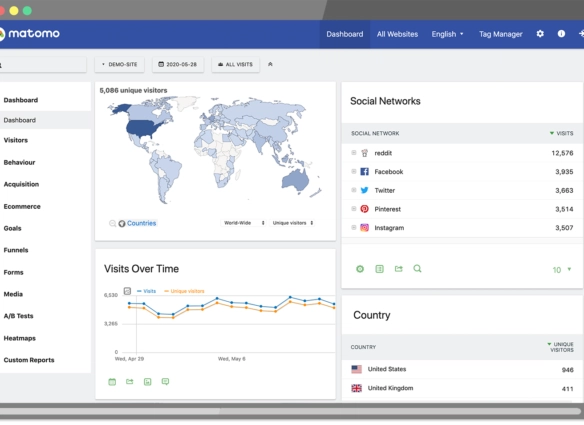This screenshot has height=425, width=584.
Task: Open Heatmaps section in sidebar
Action: pyautogui.click(x=20, y=338)
